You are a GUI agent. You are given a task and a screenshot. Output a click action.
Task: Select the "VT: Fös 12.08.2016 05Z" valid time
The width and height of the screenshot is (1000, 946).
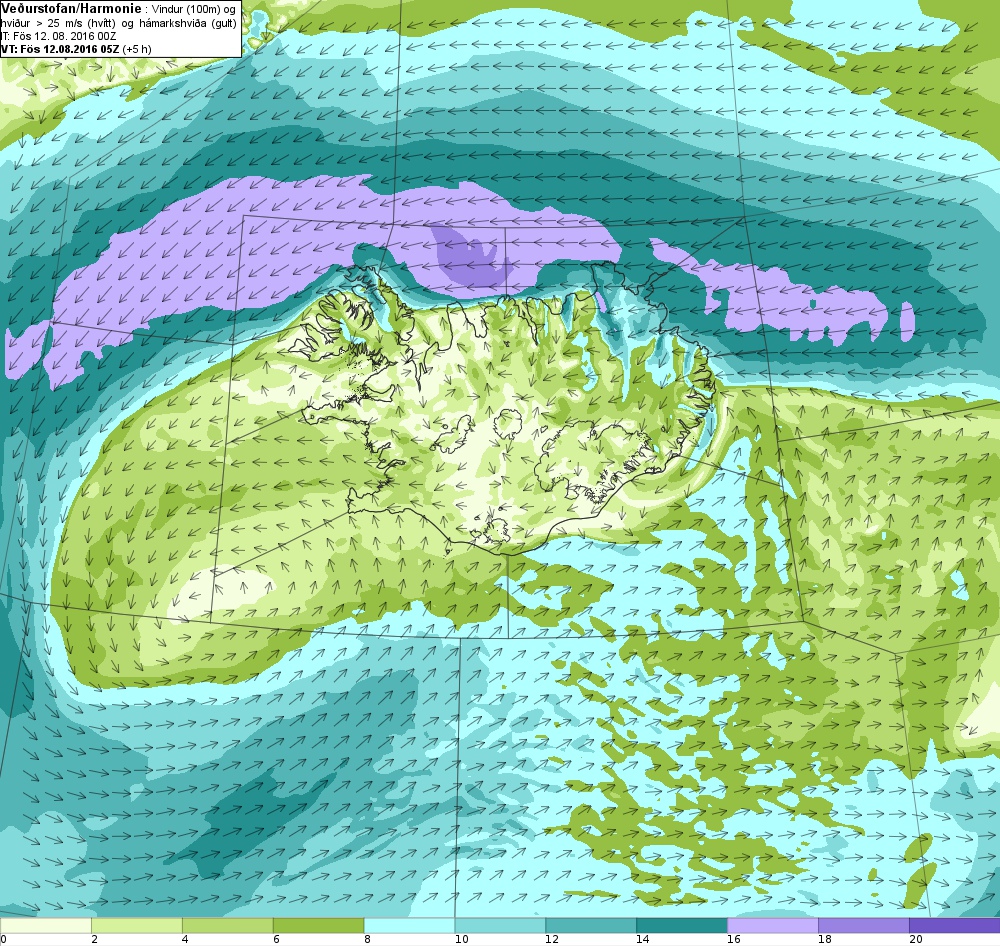(60, 48)
